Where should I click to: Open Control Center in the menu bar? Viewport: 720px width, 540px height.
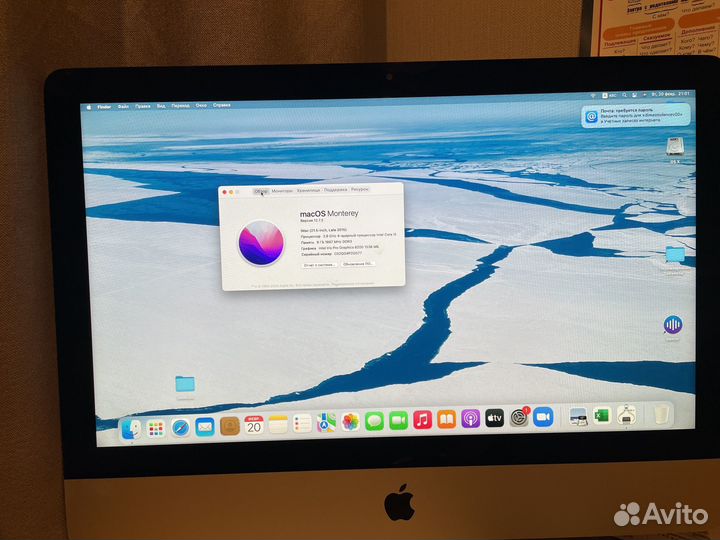tap(635, 95)
